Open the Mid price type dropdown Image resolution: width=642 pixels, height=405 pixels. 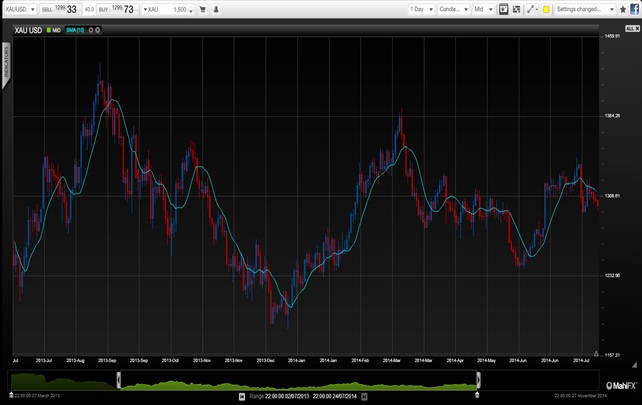[x=484, y=9]
